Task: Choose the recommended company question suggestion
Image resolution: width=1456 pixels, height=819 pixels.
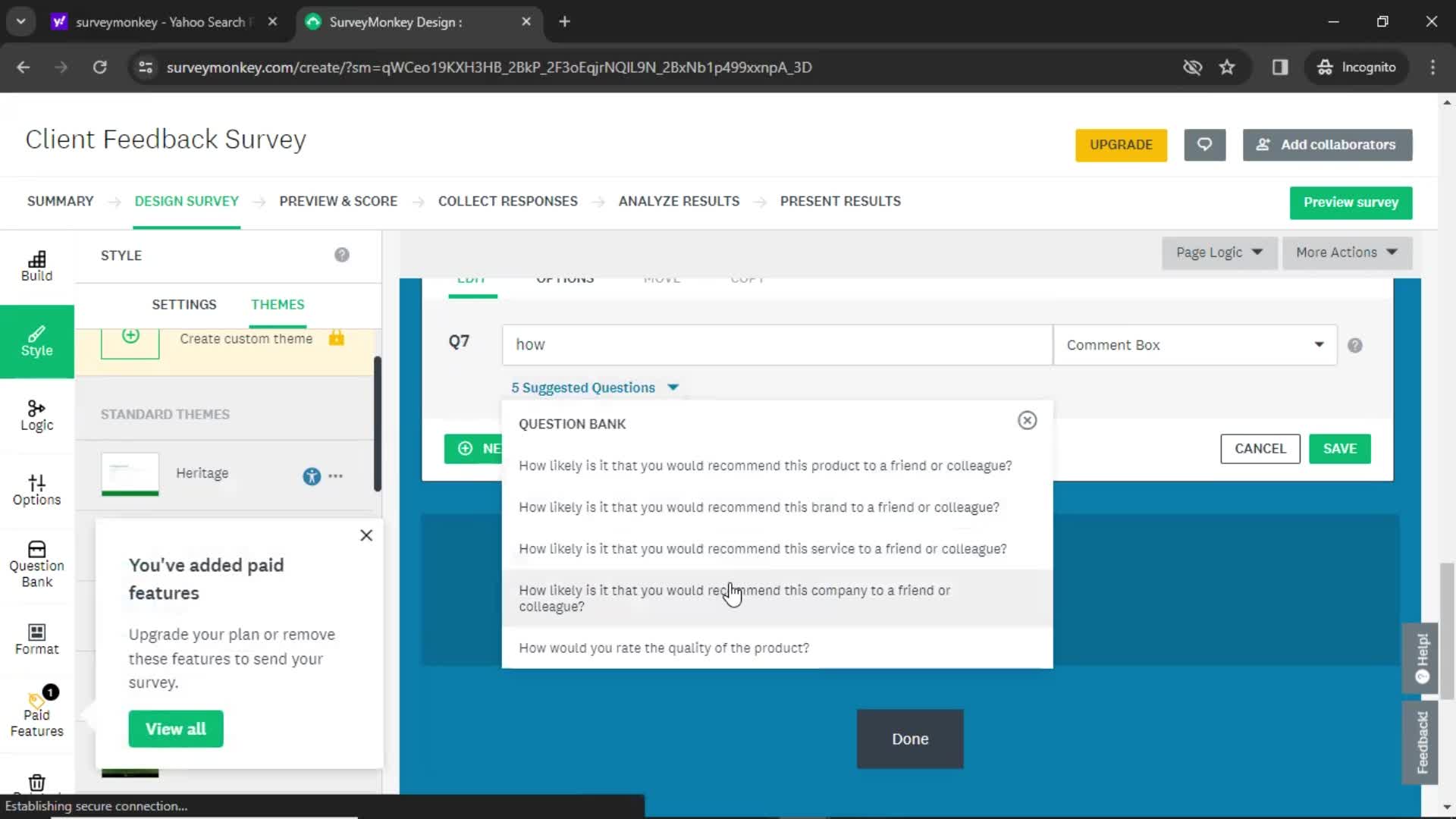Action: [735, 598]
